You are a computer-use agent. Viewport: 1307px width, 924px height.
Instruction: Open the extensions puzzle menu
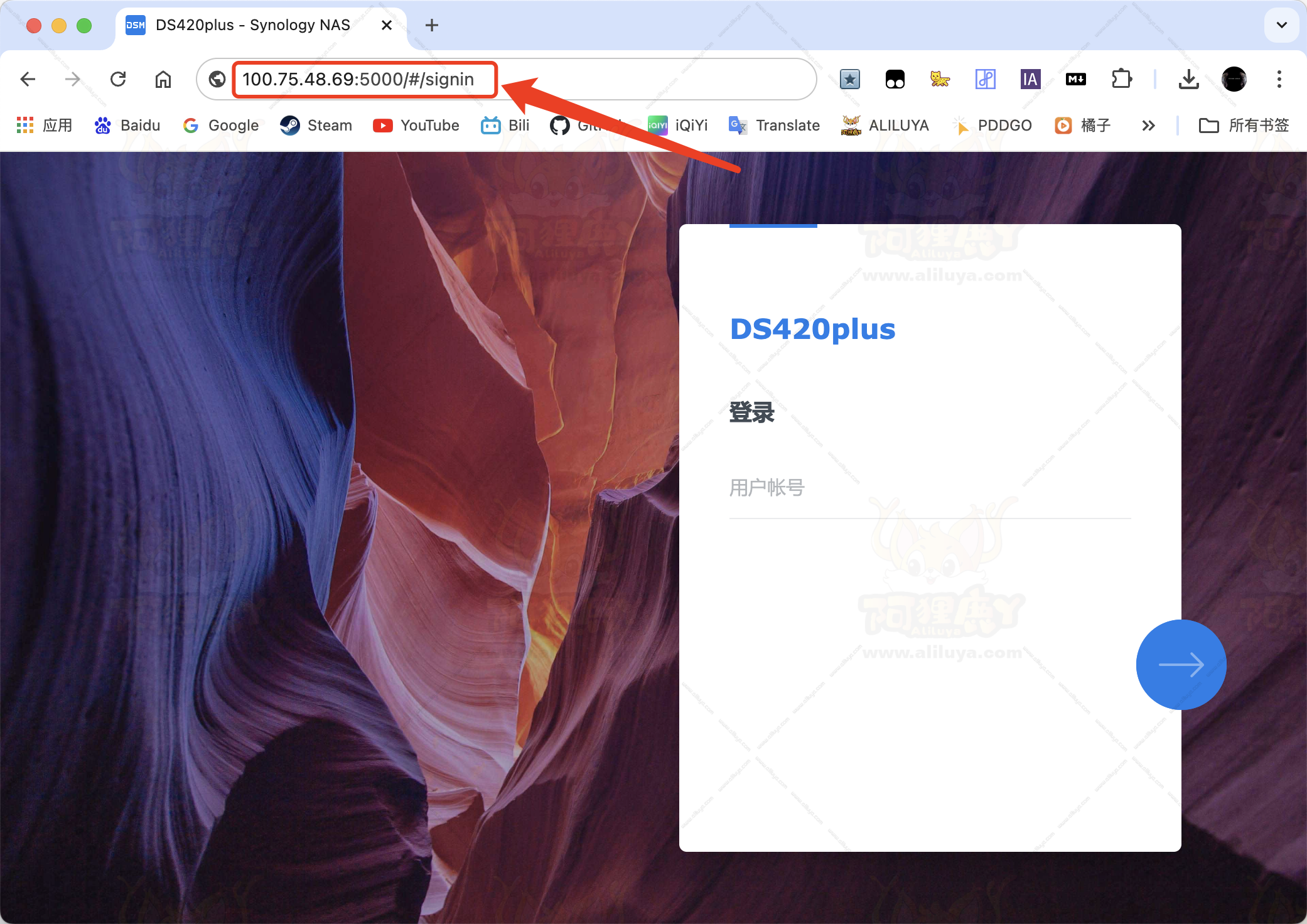(x=1121, y=79)
